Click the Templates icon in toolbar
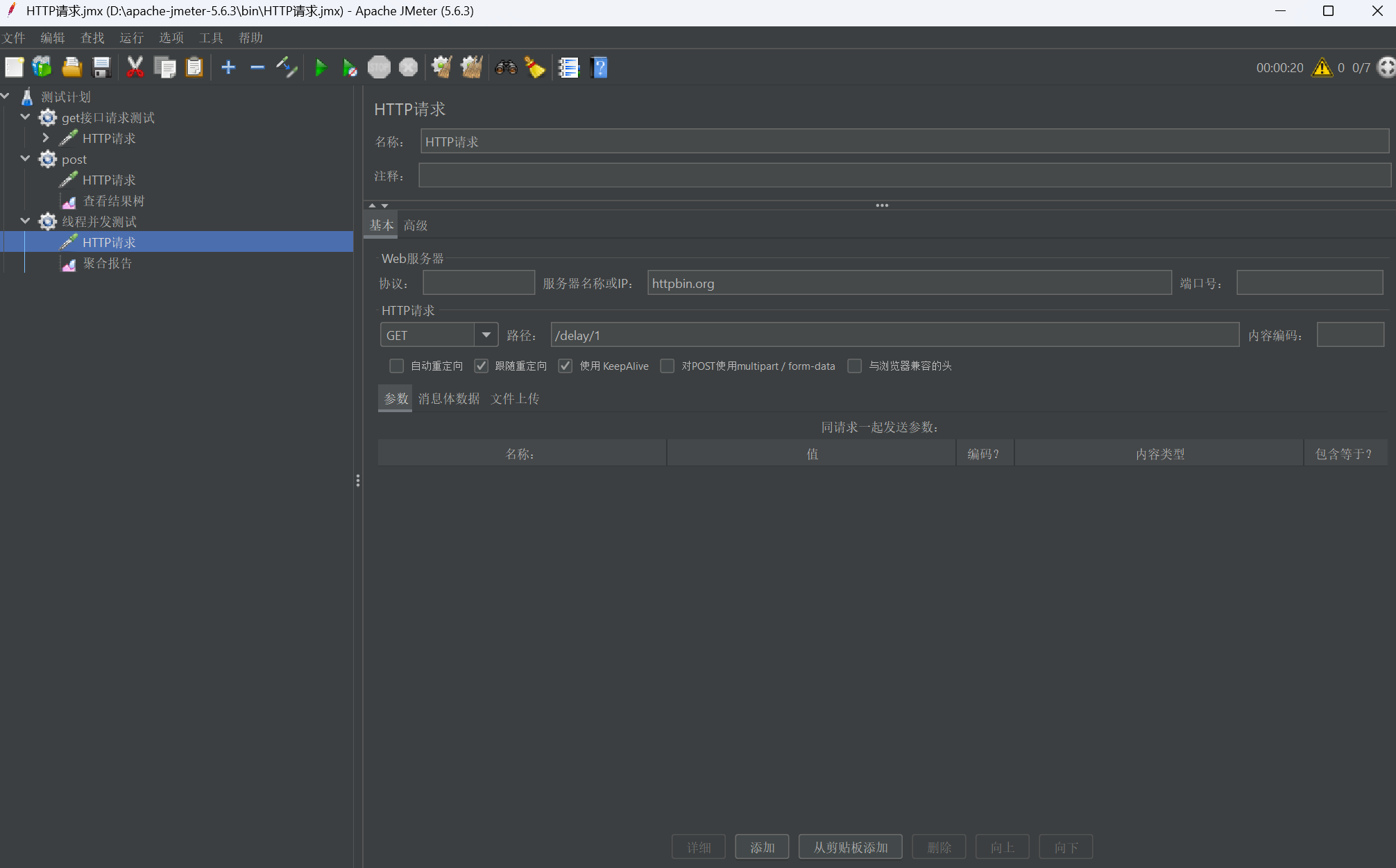The height and width of the screenshot is (868, 1396). tap(42, 67)
